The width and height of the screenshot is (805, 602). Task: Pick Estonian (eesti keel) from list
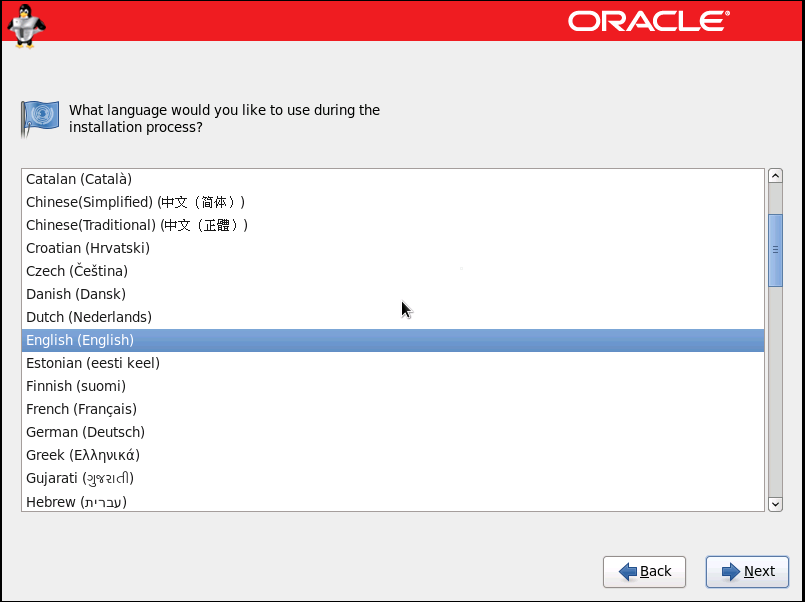[x=93, y=363]
